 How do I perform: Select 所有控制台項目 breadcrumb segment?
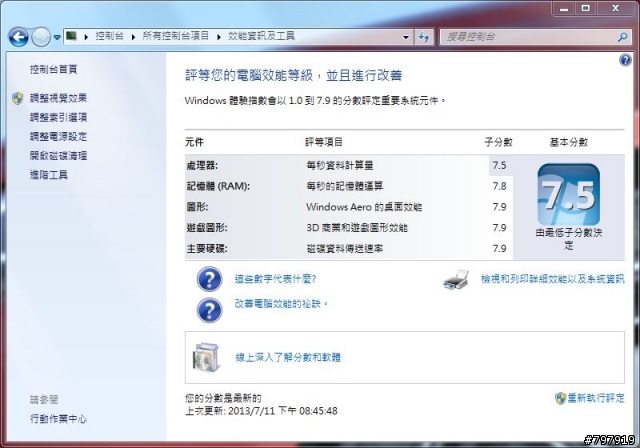pyautogui.click(x=176, y=36)
